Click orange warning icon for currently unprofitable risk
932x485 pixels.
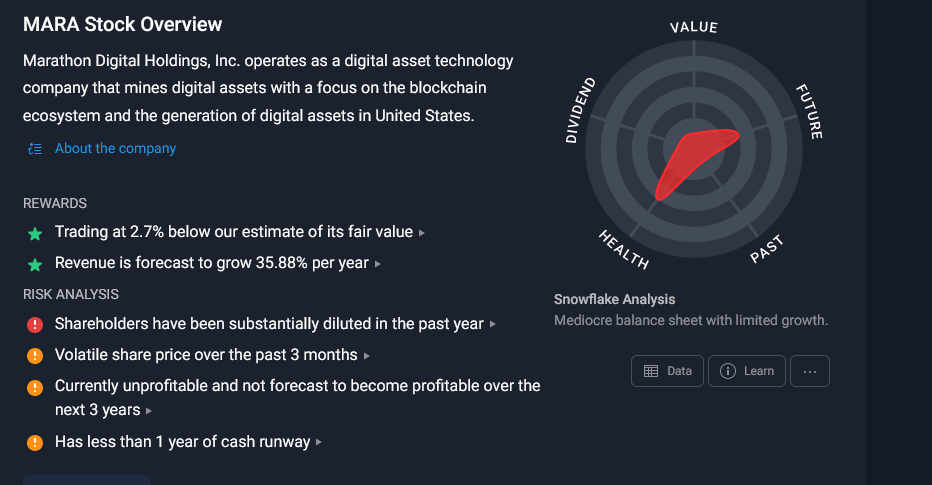click(x=35, y=388)
